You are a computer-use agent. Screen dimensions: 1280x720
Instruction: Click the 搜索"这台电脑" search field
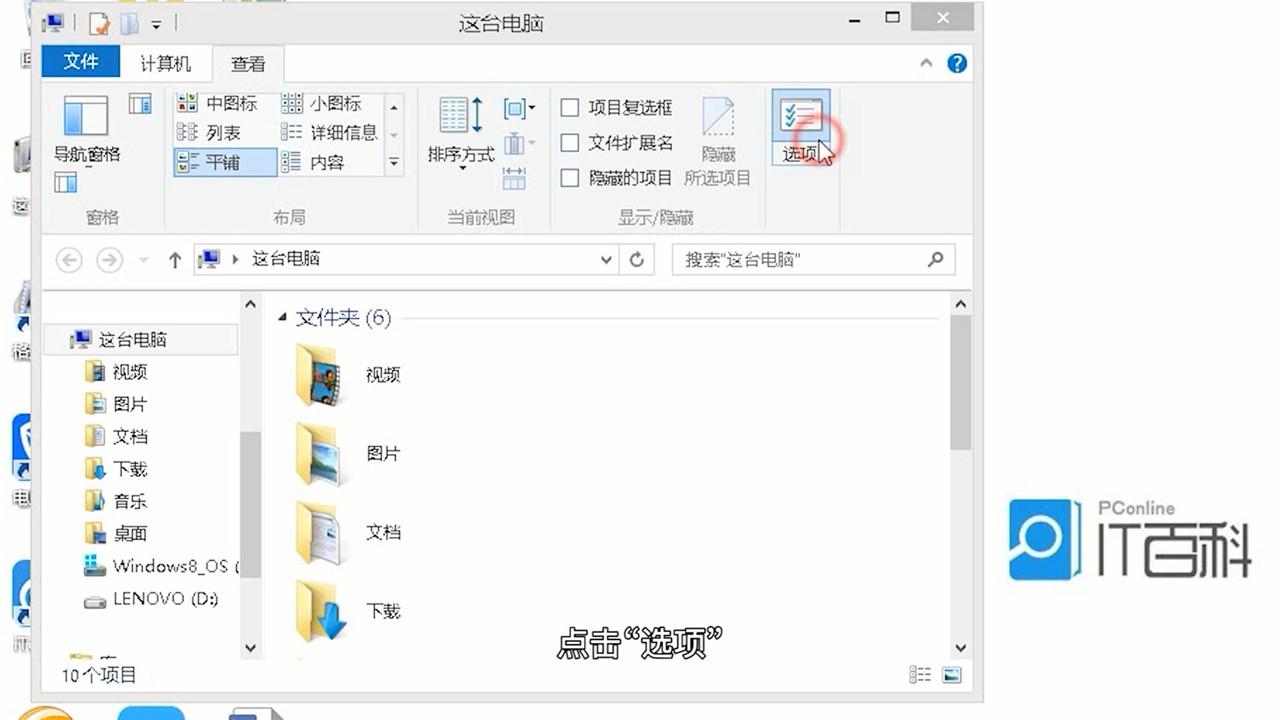coord(813,259)
